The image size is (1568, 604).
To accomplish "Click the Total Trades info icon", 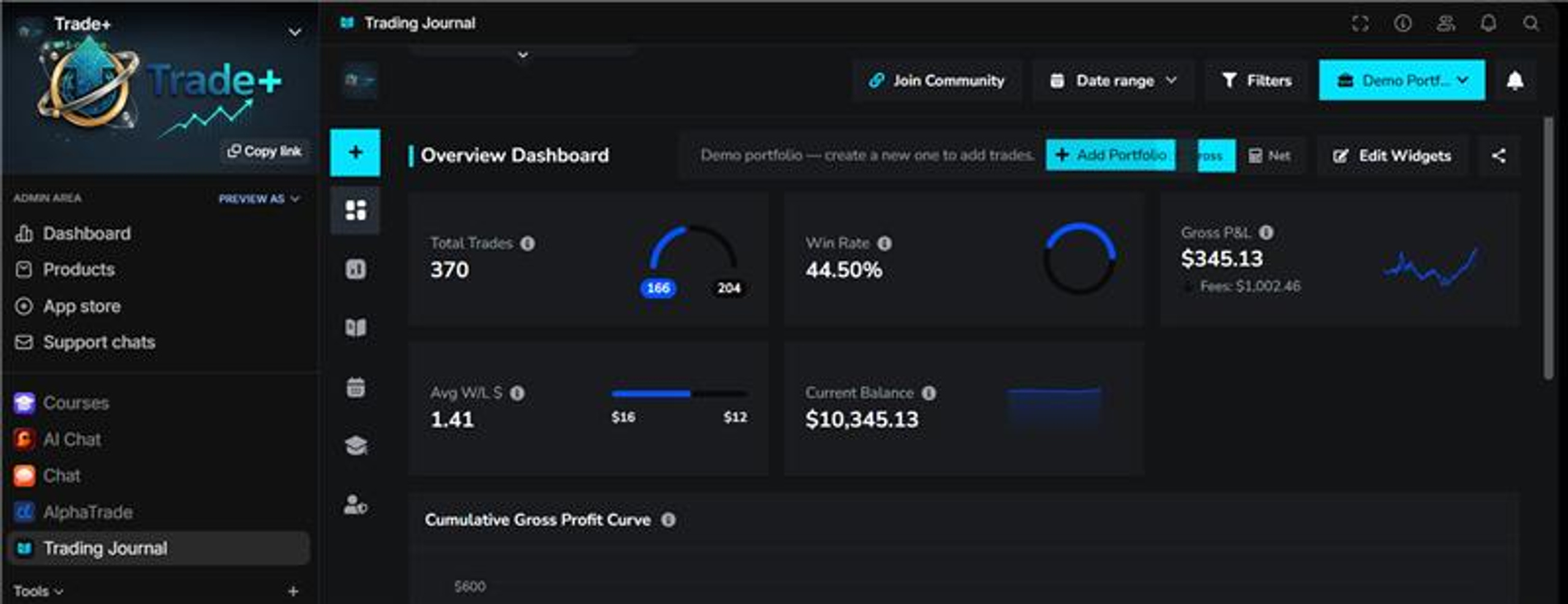I will 527,243.
